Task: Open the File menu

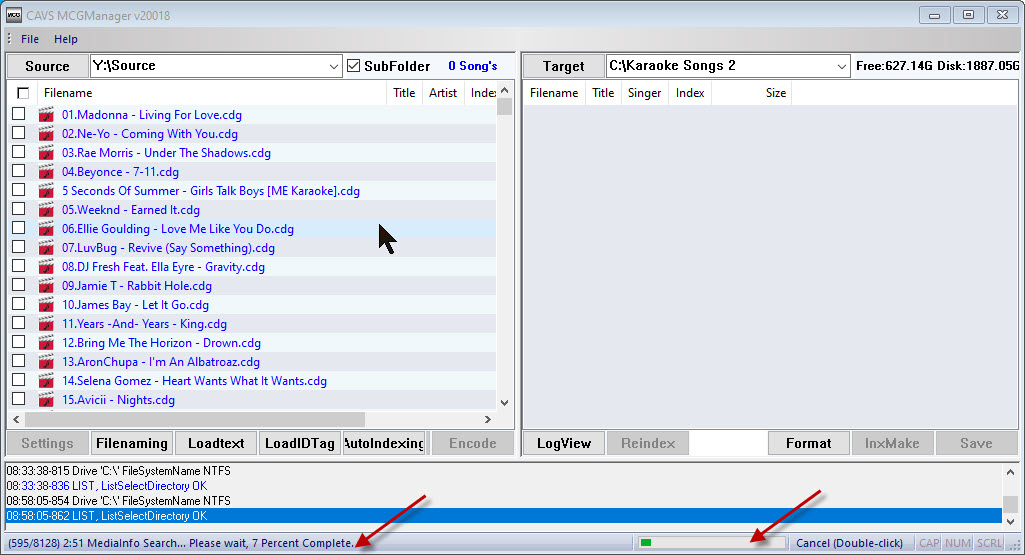Action: [29, 39]
